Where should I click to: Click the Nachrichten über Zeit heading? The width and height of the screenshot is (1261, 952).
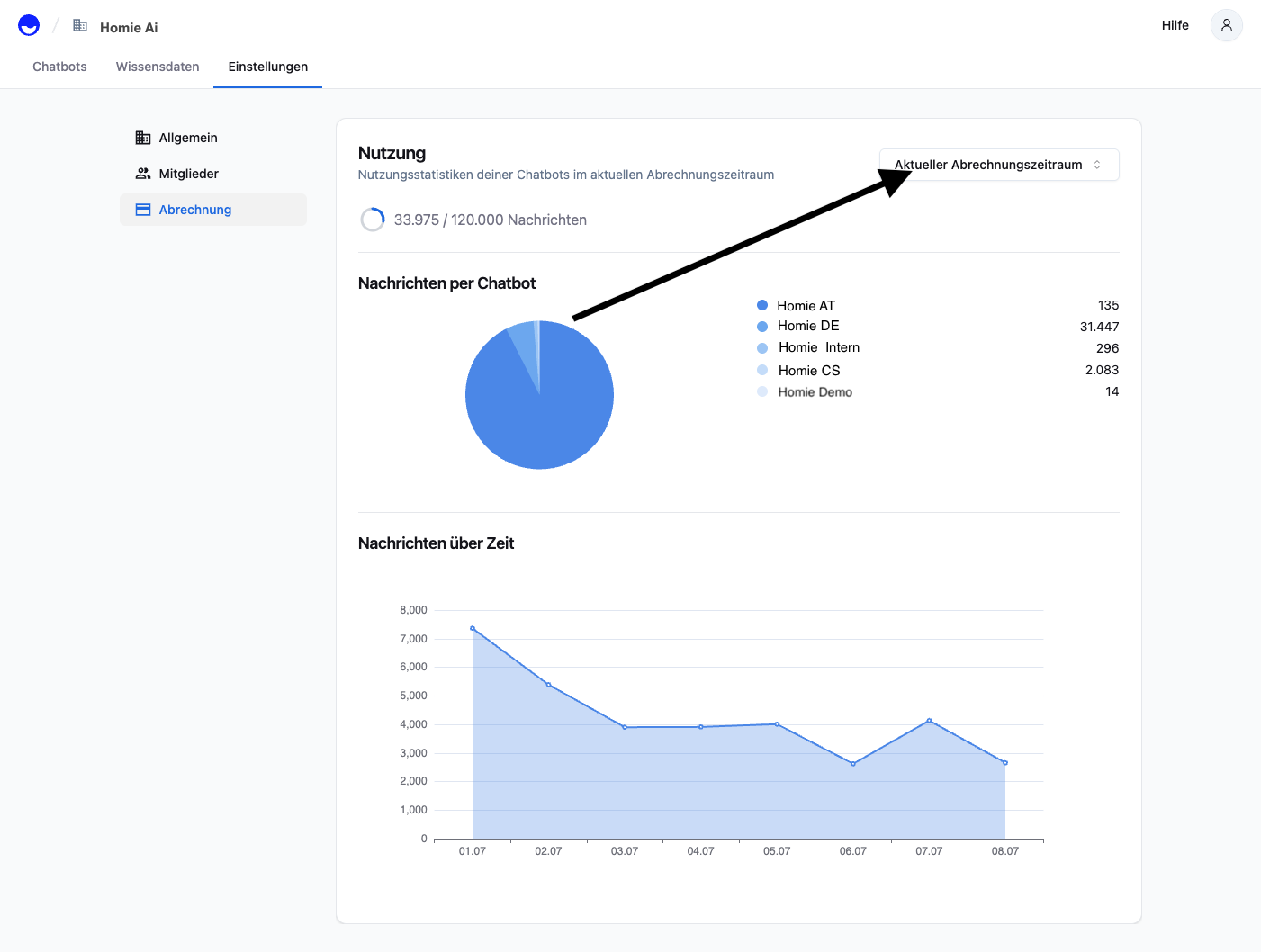point(436,543)
